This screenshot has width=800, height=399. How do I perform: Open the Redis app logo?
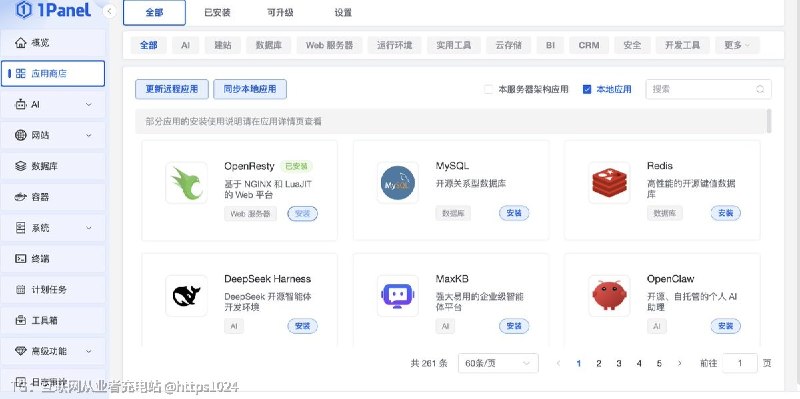pos(609,183)
